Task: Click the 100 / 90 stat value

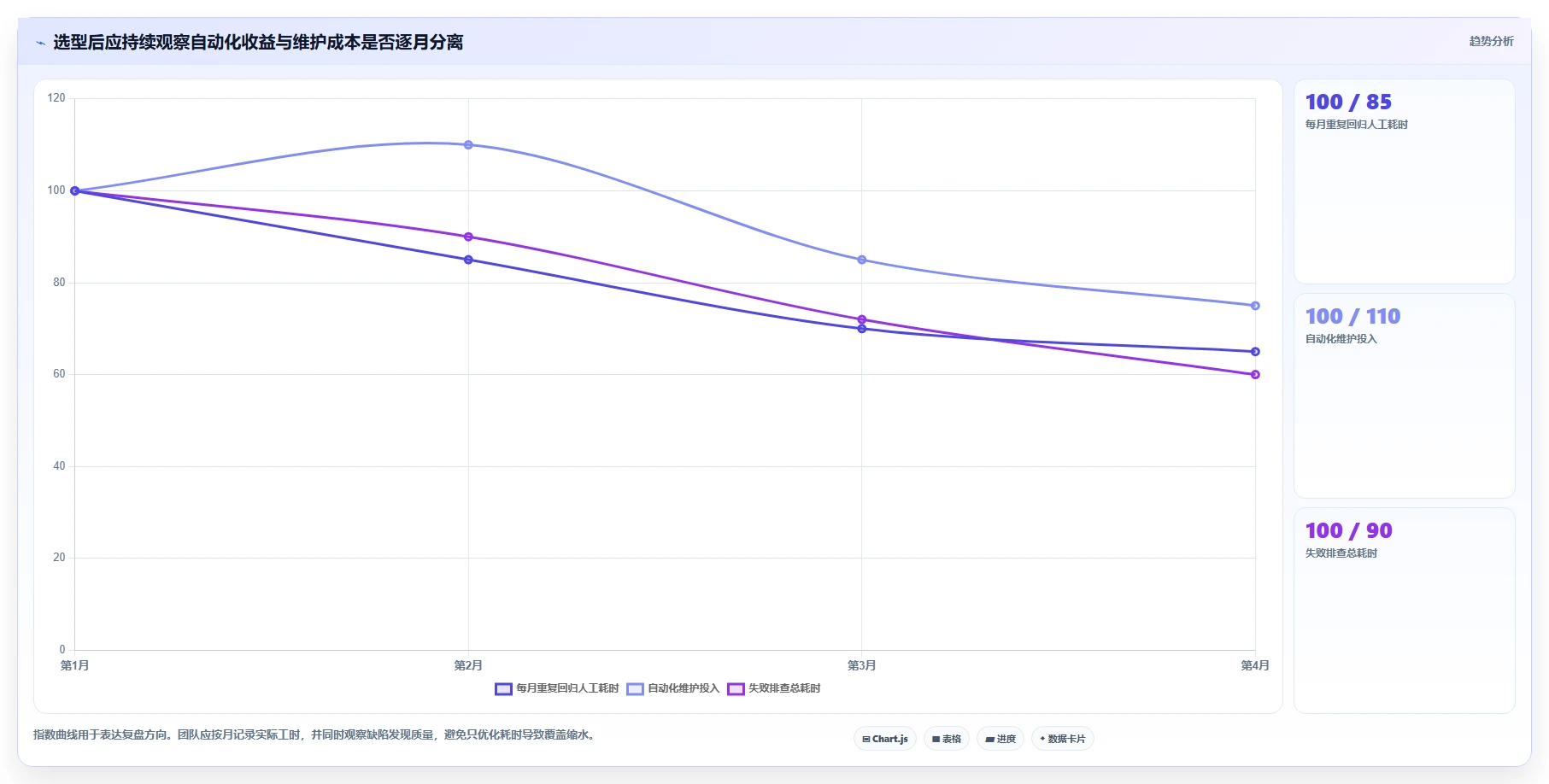Action: (1348, 531)
